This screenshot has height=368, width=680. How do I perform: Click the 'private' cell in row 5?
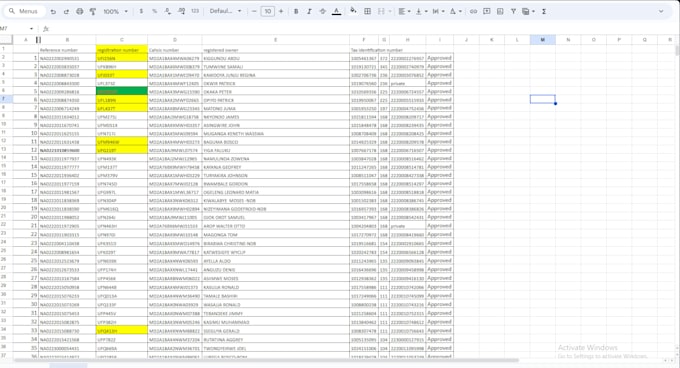(x=407, y=83)
